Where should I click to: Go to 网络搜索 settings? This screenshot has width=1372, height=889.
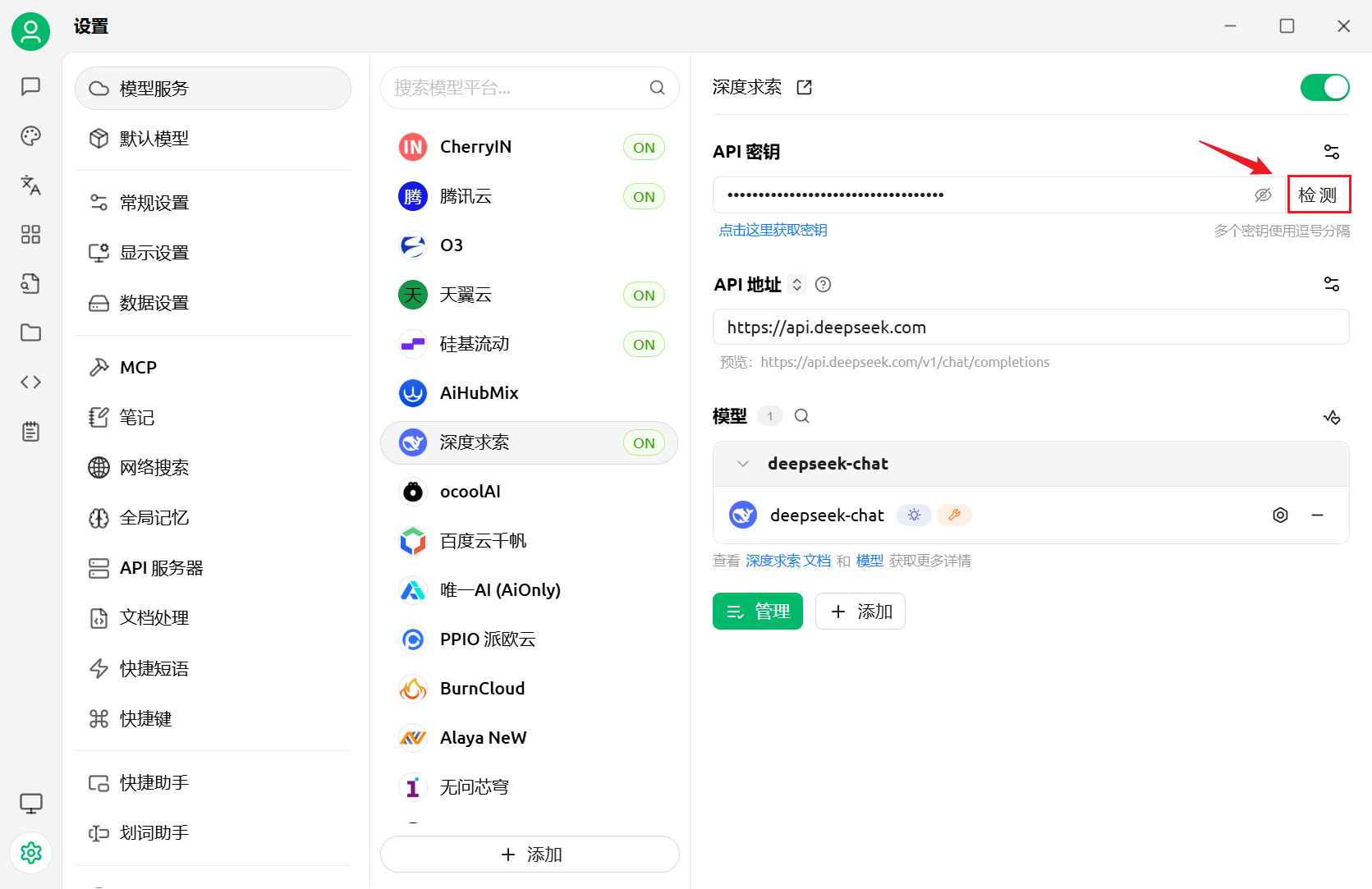[x=213, y=467]
